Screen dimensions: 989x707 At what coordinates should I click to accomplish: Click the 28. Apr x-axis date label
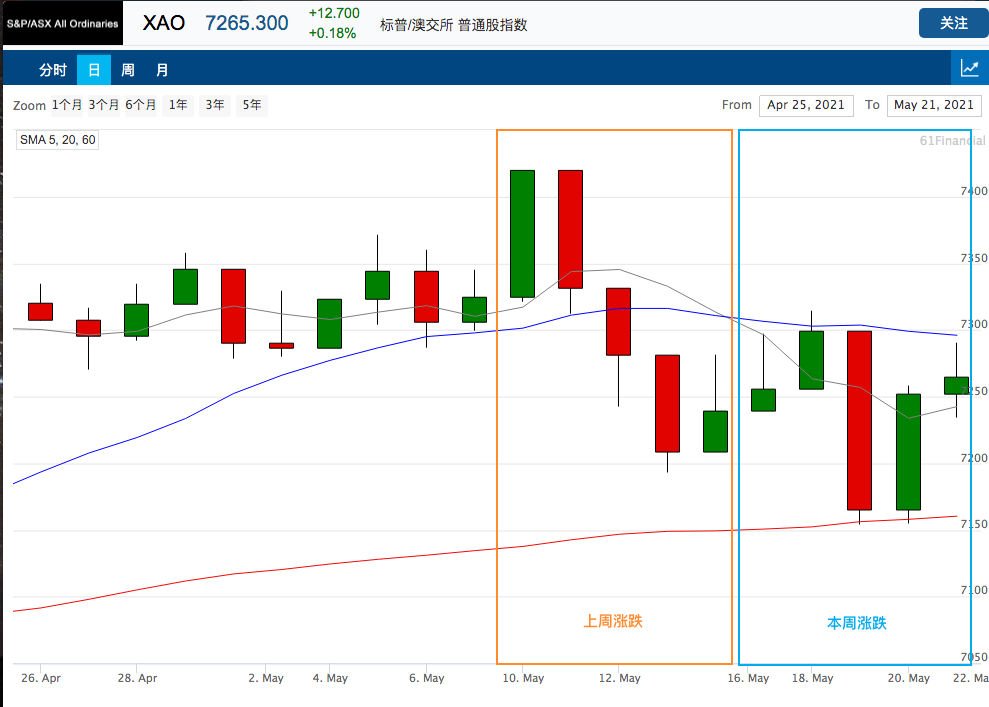tap(138, 678)
